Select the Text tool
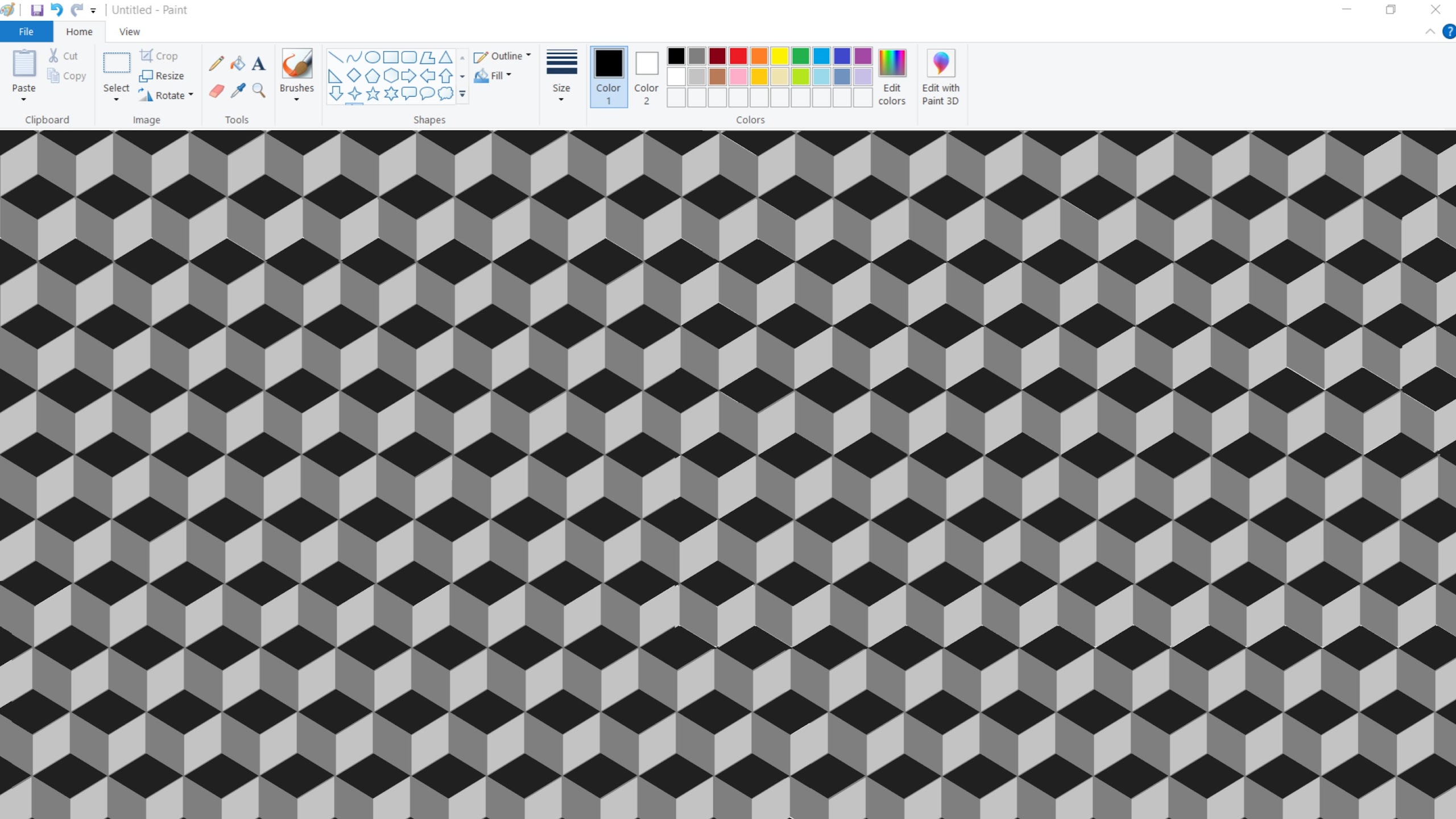Image resolution: width=1456 pixels, height=819 pixels. pos(259,63)
